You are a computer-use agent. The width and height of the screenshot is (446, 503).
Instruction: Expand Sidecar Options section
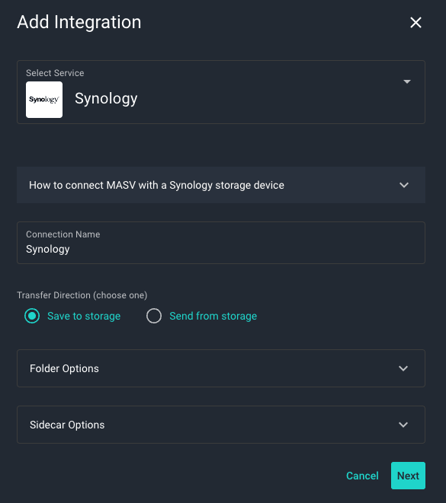coord(221,425)
